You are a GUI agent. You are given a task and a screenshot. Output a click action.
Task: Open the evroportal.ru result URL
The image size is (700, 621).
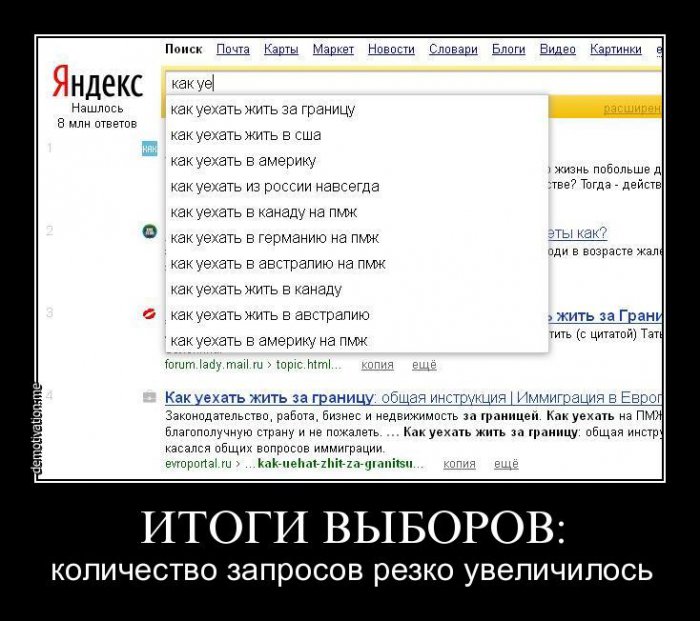[294, 464]
